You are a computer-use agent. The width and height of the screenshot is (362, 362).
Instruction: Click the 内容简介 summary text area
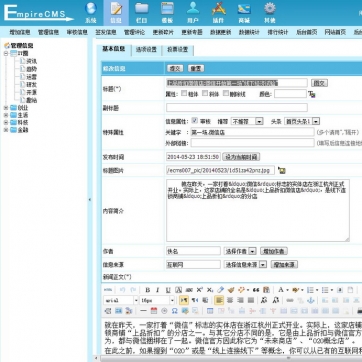click(x=258, y=210)
